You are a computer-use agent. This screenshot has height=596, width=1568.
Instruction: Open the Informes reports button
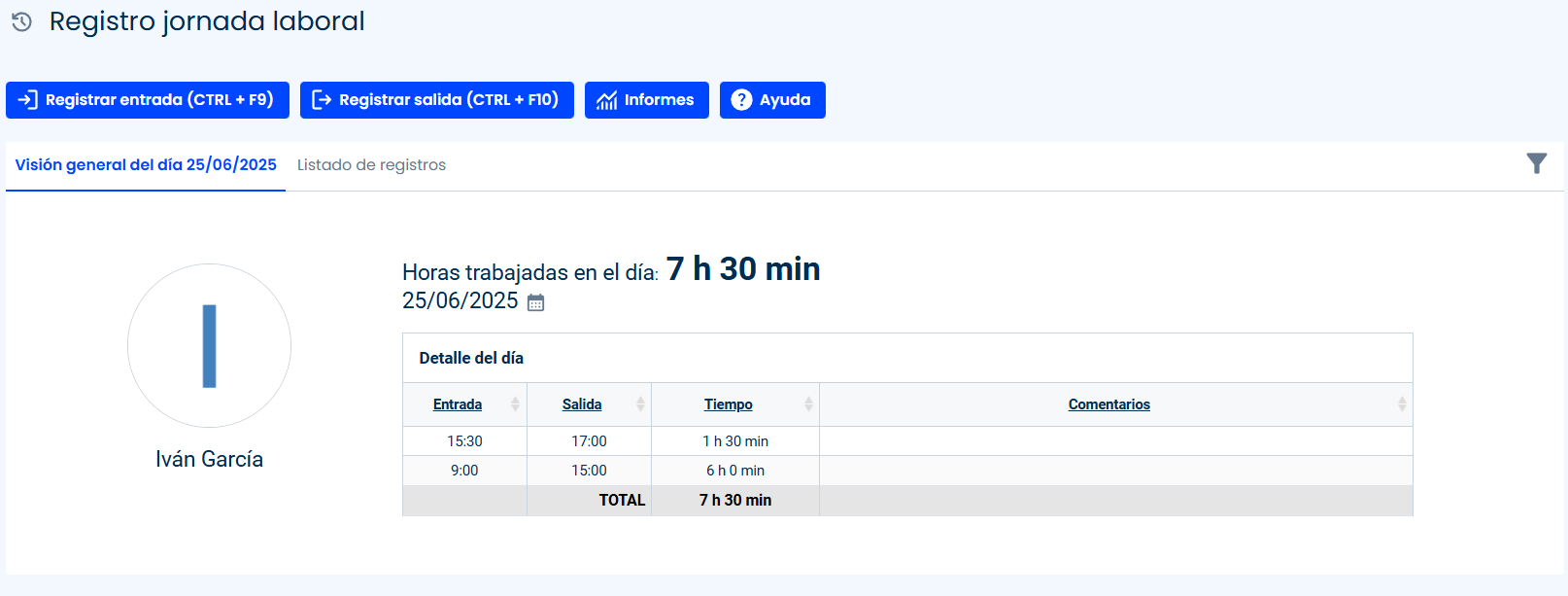(x=647, y=100)
